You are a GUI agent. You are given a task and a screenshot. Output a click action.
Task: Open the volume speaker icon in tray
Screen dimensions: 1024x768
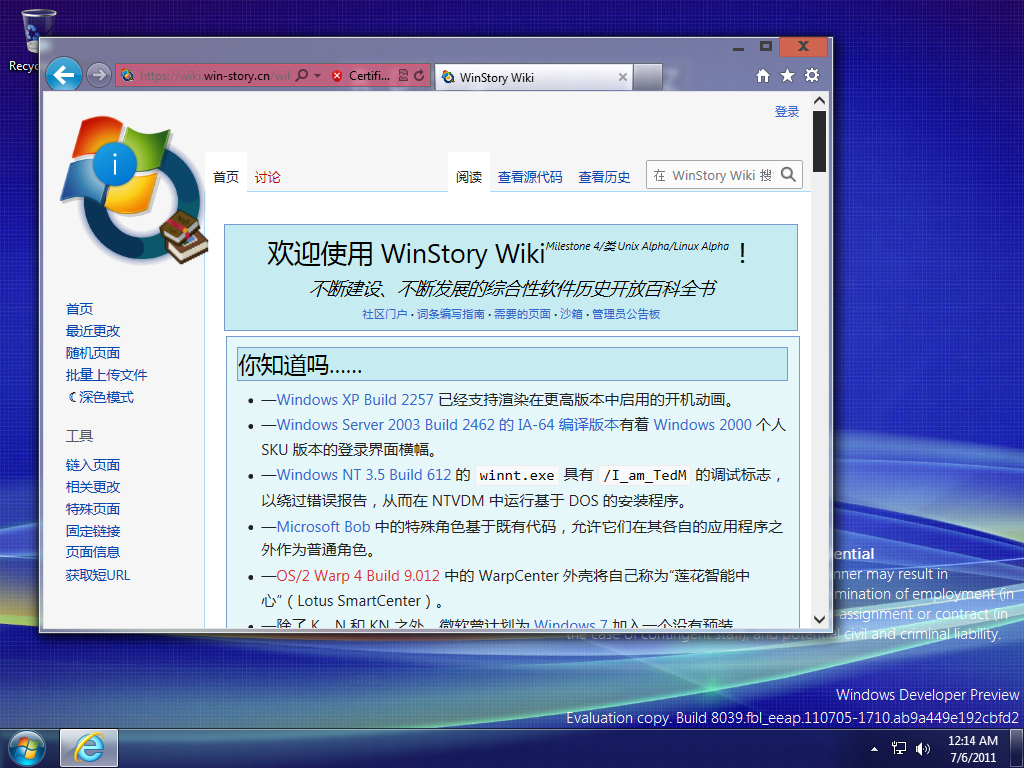922,748
